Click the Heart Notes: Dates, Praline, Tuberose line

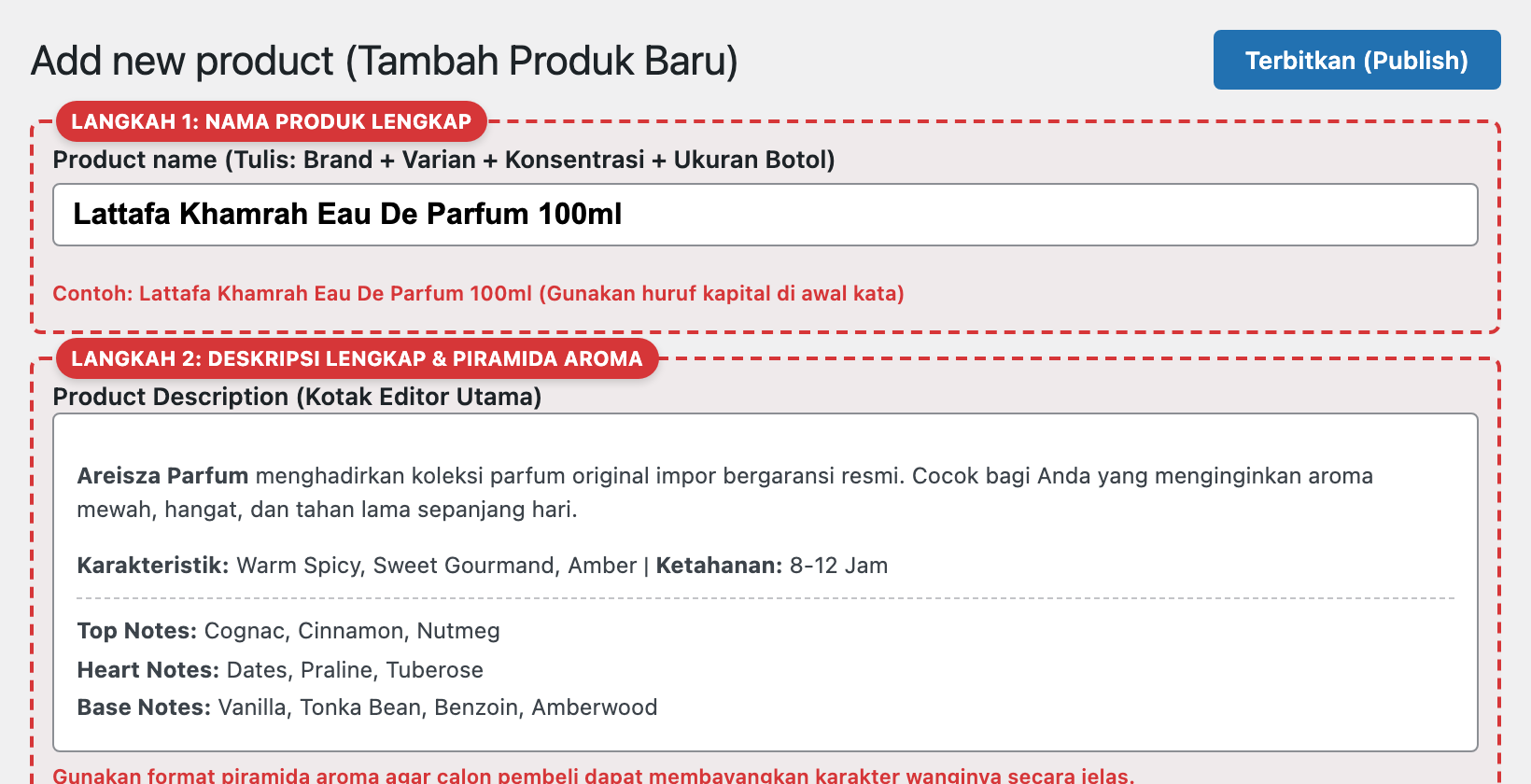click(x=280, y=670)
